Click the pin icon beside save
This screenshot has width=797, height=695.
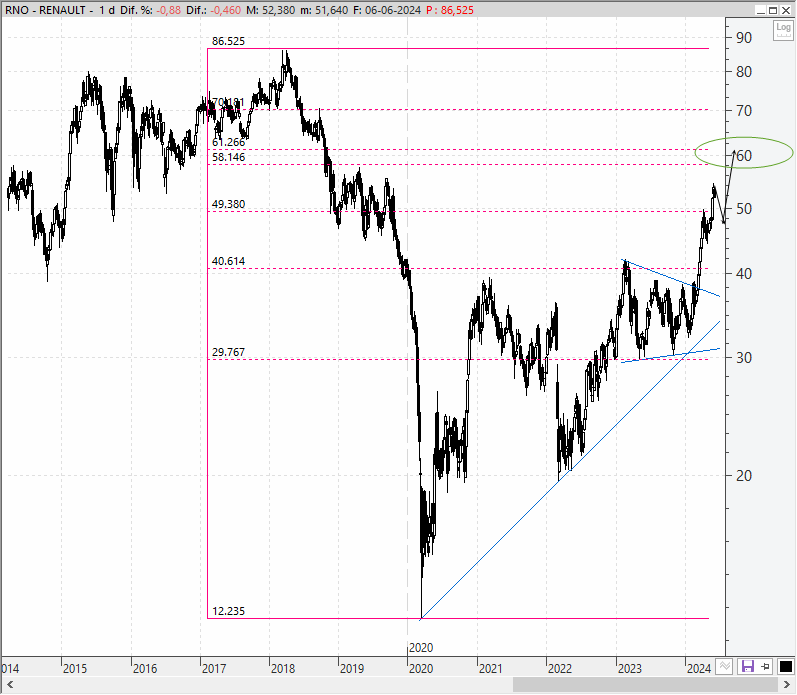766,666
